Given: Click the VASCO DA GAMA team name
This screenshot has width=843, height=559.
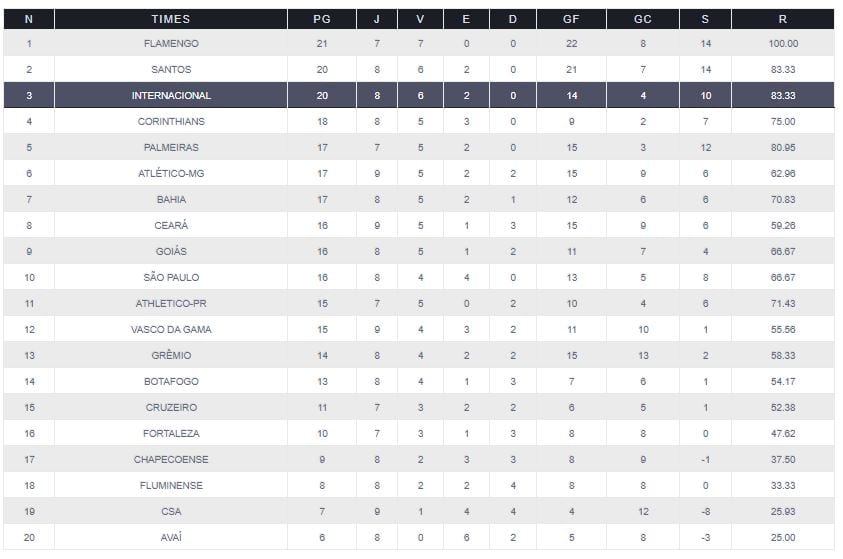Looking at the screenshot, I should (171, 329).
